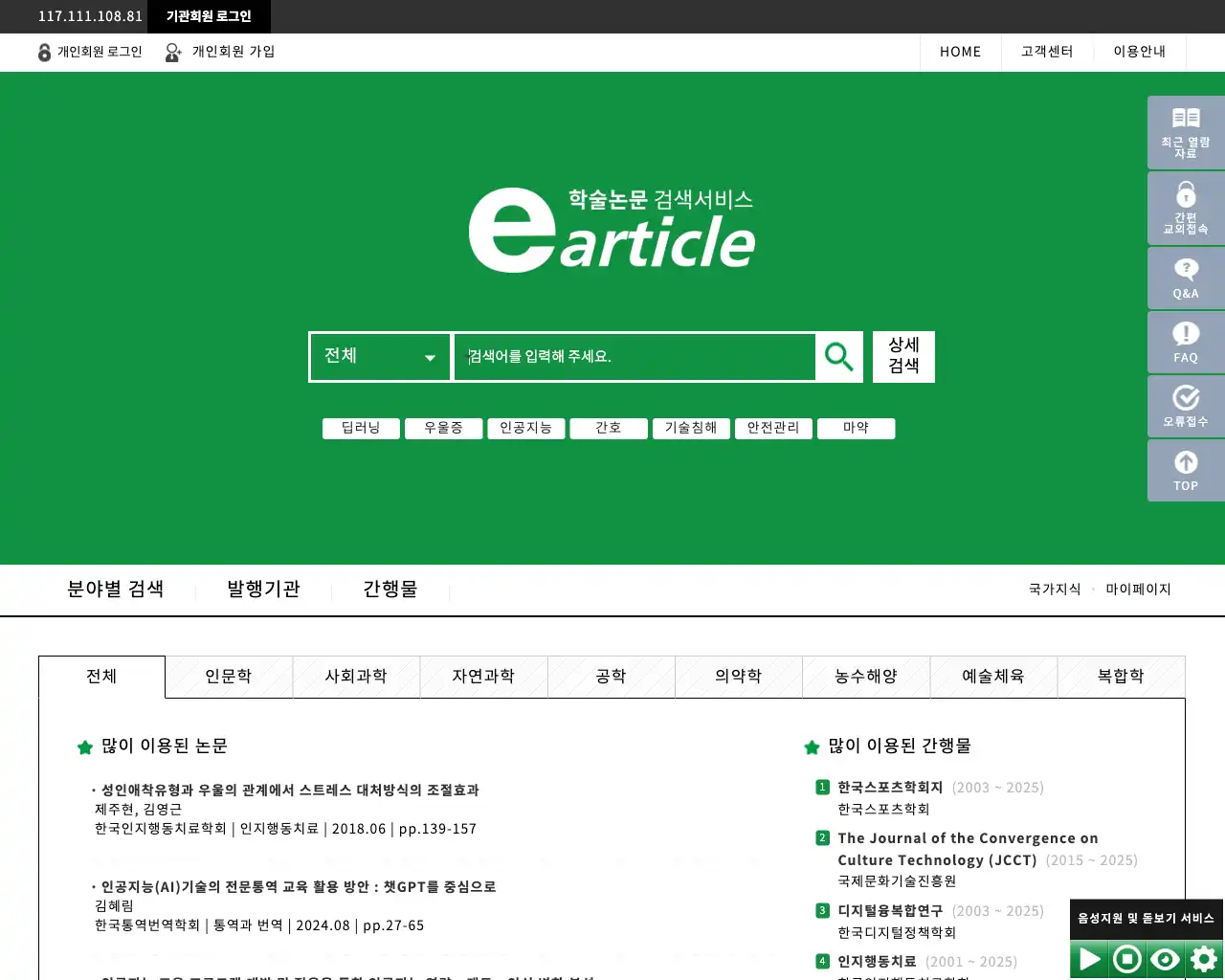Stop the voice support audio

(x=1127, y=959)
